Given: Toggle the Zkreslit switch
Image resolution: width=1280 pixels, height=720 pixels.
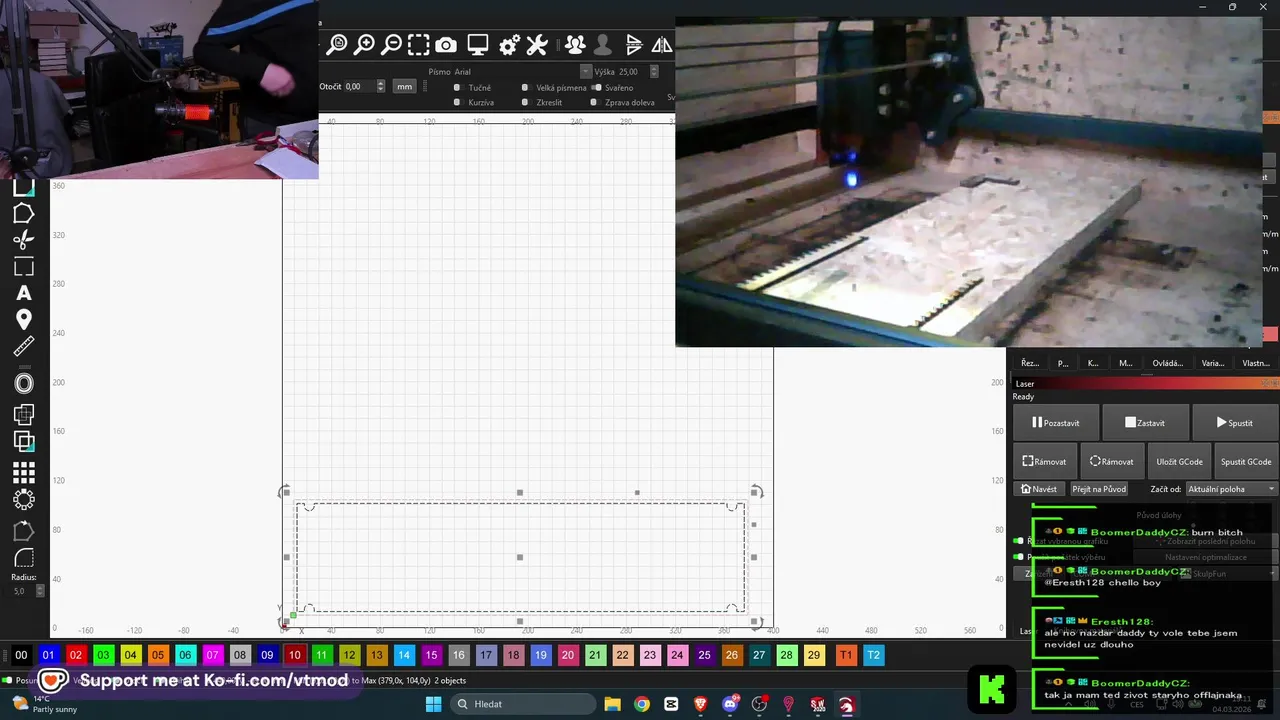Looking at the screenshot, I should pos(525,102).
